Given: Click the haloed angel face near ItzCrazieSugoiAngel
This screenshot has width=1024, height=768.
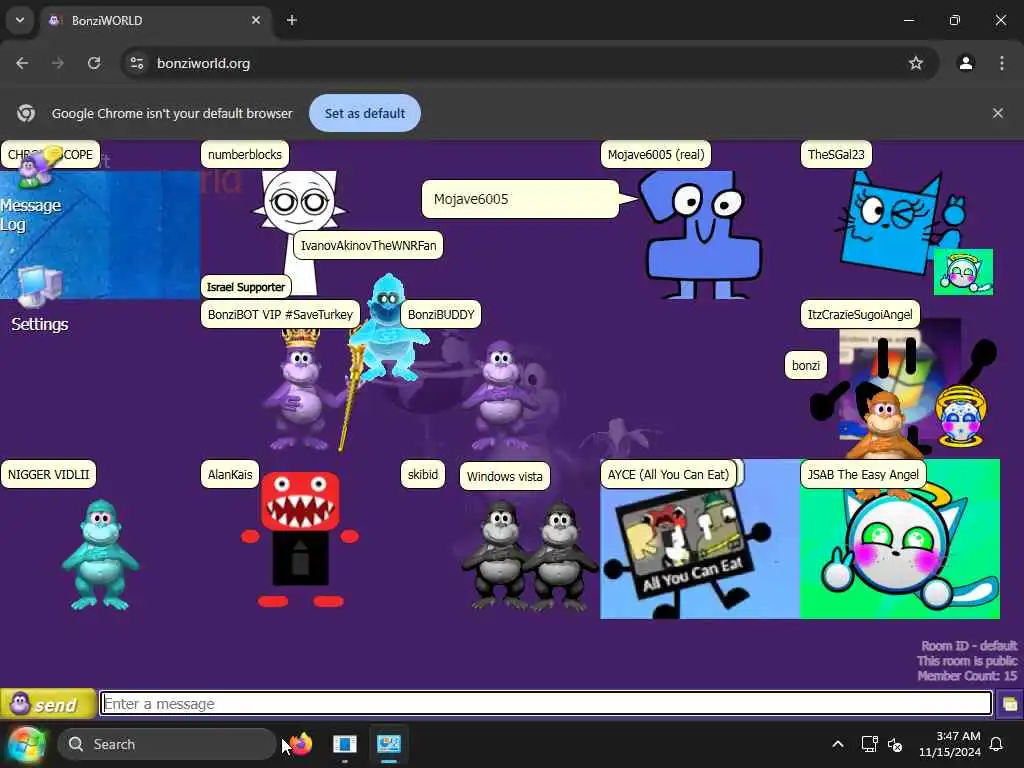Looking at the screenshot, I should click(x=960, y=417).
